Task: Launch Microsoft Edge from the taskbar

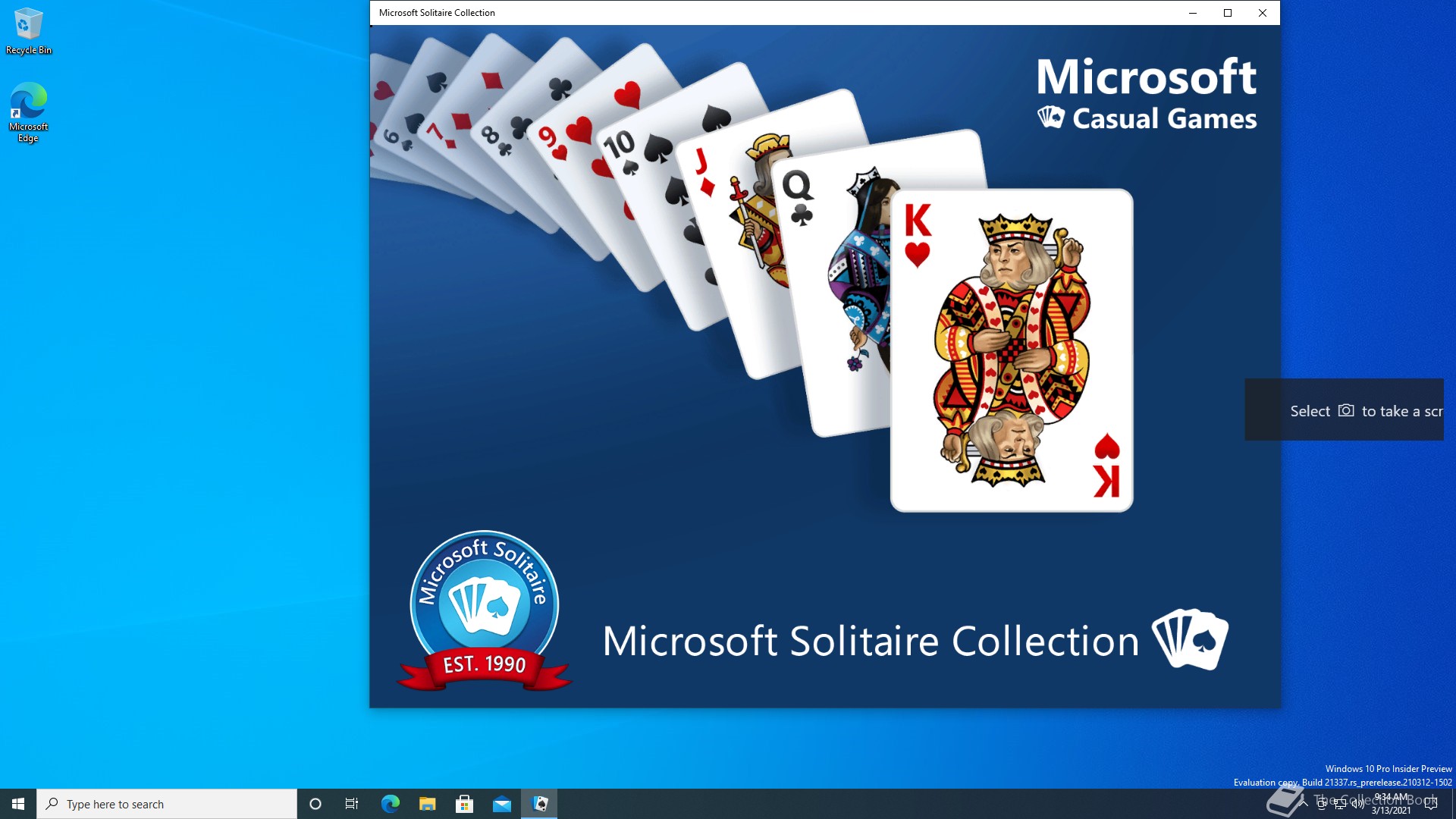Action: pyautogui.click(x=390, y=804)
